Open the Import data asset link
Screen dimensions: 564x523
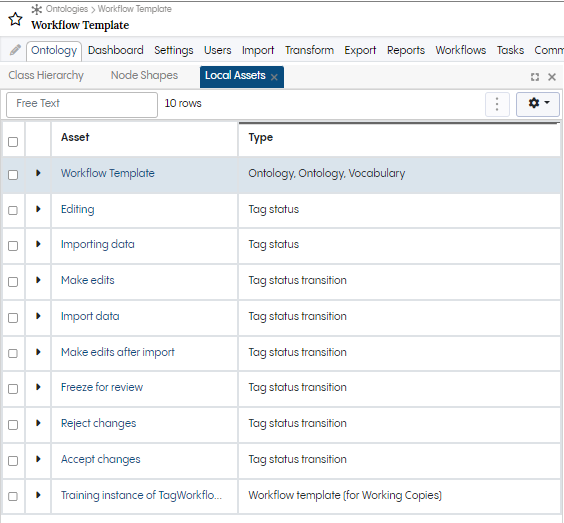90,316
